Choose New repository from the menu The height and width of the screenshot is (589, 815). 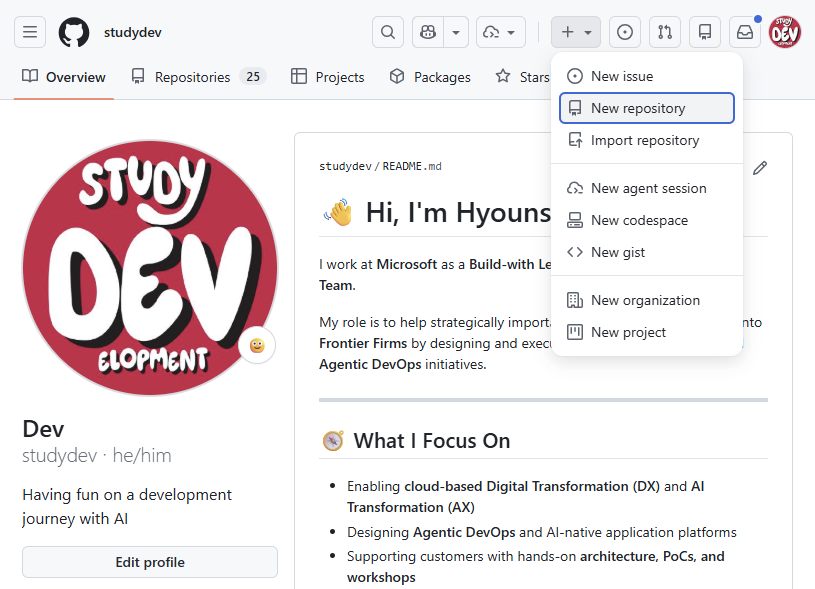coord(647,108)
